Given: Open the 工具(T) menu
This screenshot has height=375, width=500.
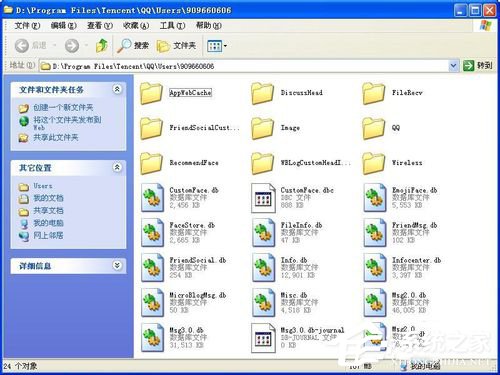Looking at the screenshot, I should point(172,25).
